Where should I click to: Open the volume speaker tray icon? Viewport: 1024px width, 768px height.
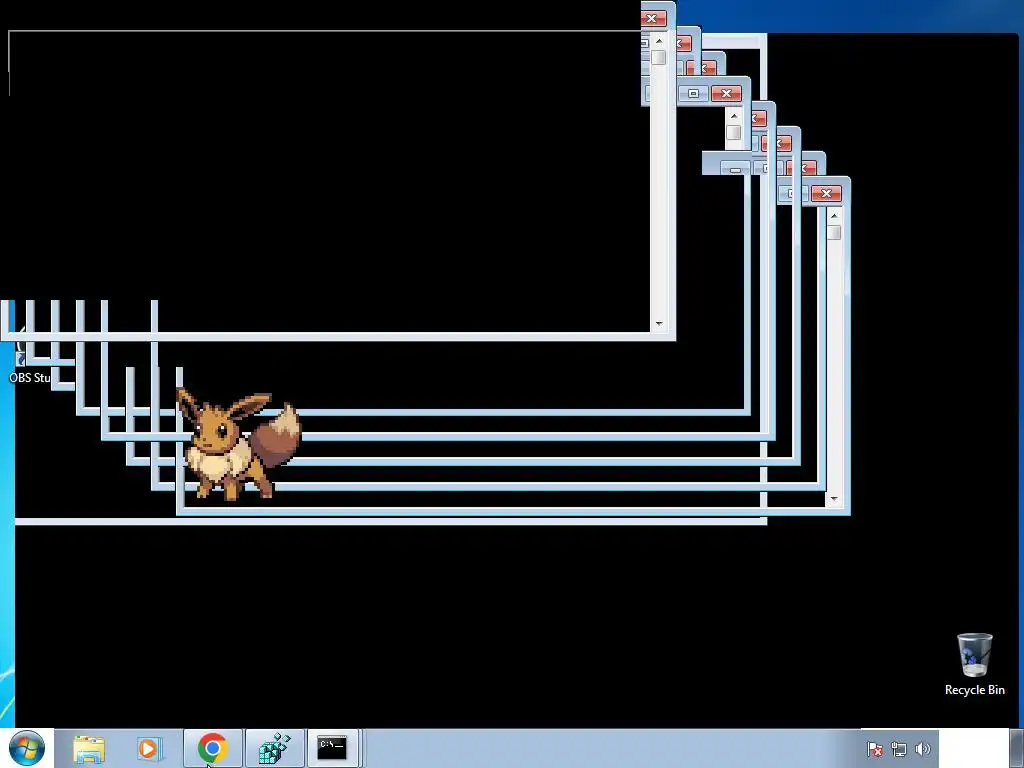coord(923,749)
